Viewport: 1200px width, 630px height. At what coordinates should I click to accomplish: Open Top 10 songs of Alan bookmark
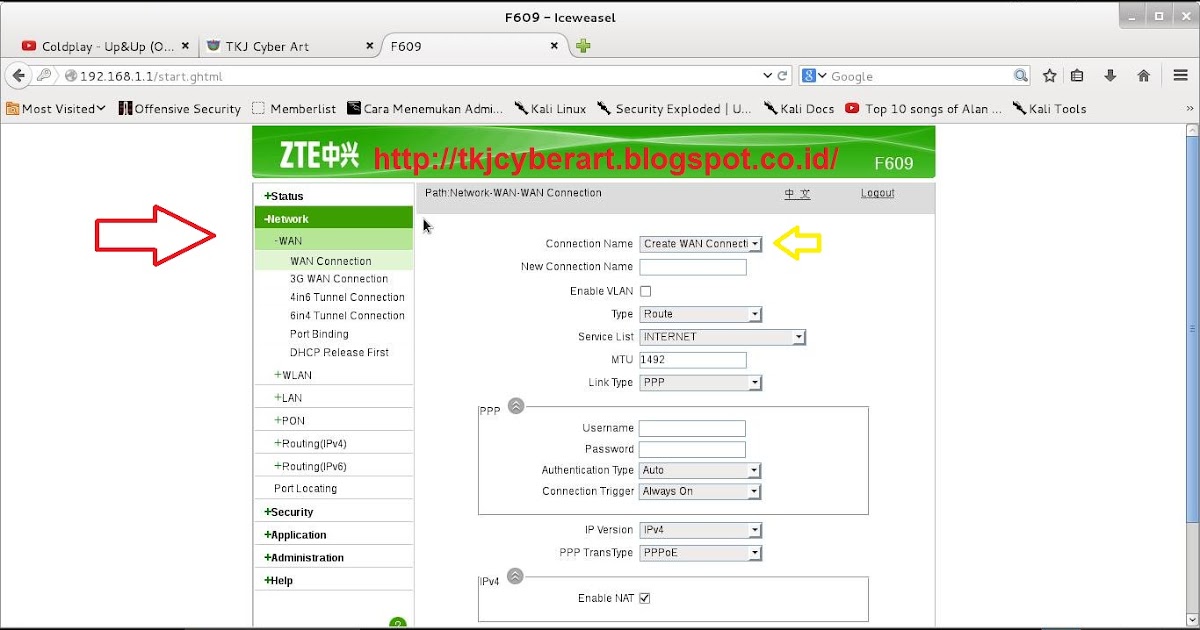pyautogui.click(x=923, y=109)
